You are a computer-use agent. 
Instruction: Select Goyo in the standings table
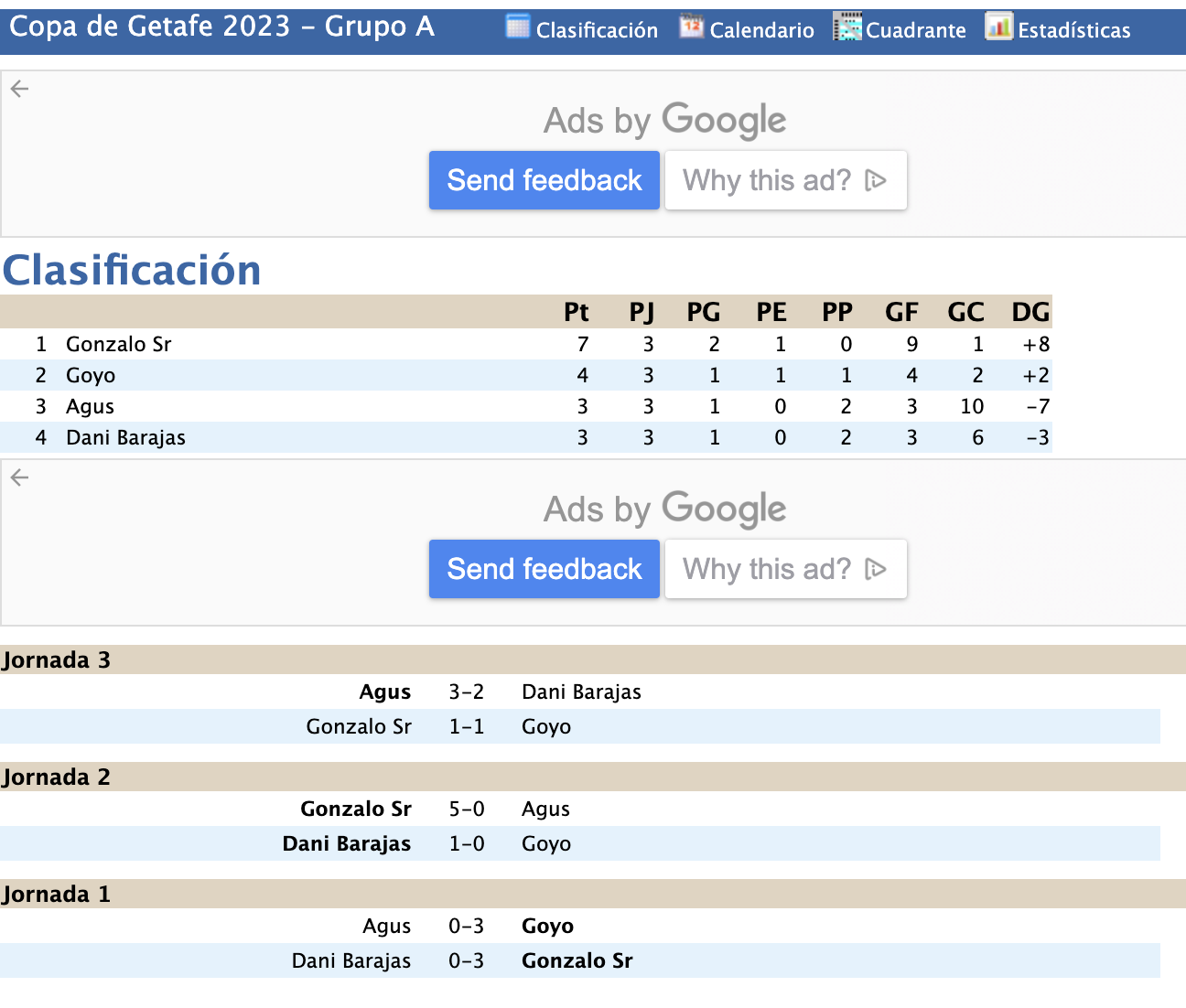tap(91, 375)
